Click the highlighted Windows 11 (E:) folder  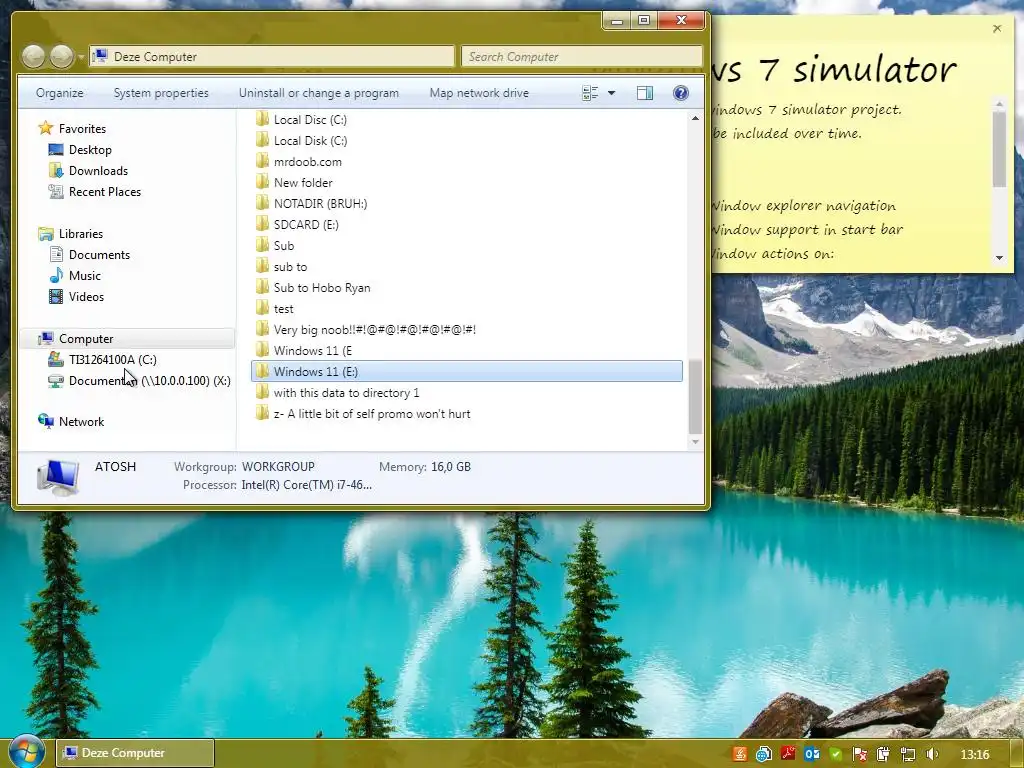466,371
